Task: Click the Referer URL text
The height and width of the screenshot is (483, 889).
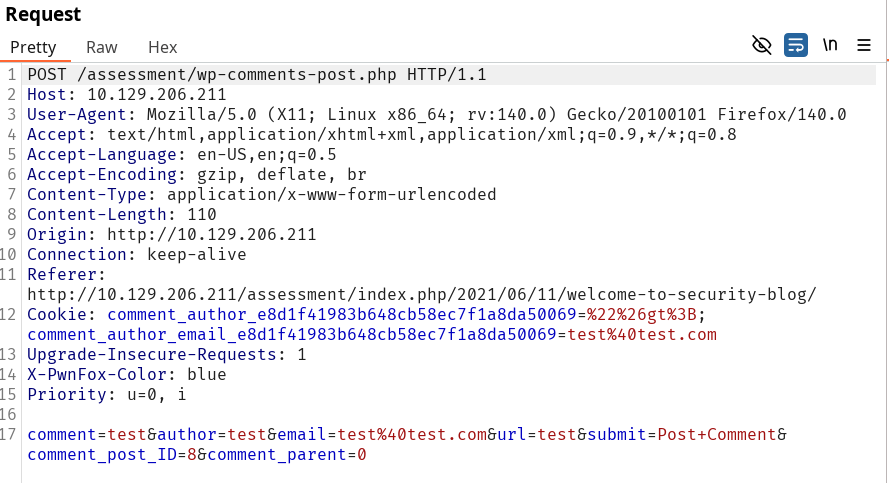Action: pyautogui.click(x=420, y=294)
